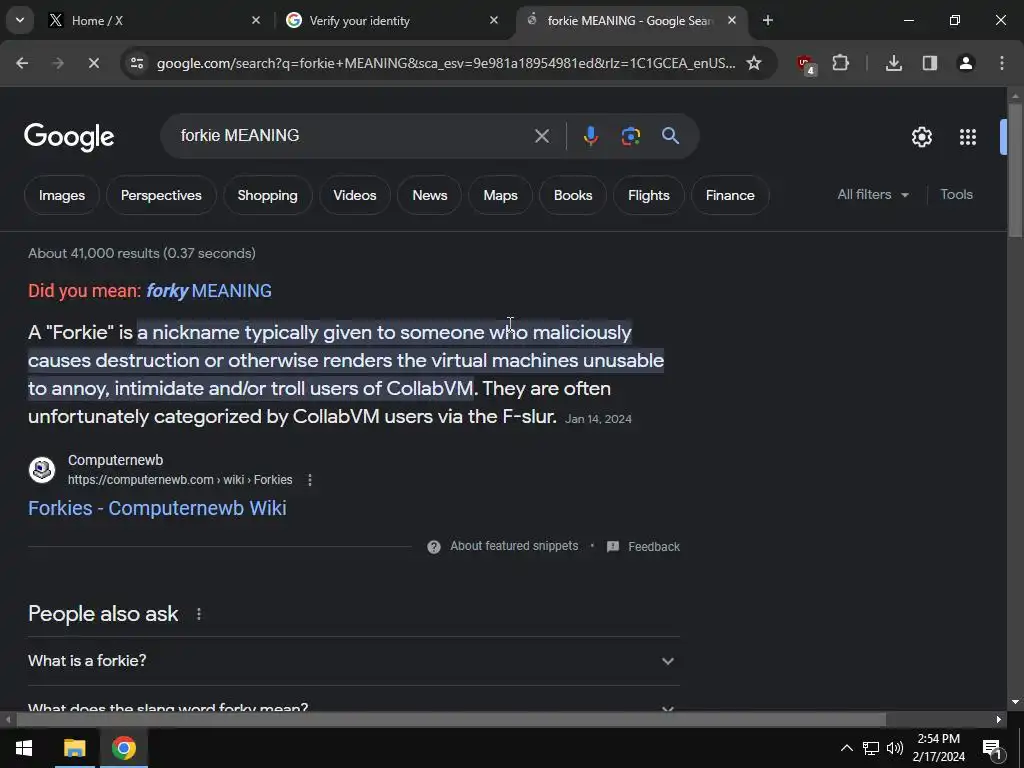Open the Extensions puzzle icon
1024x768 pixels.
[840, 63]
